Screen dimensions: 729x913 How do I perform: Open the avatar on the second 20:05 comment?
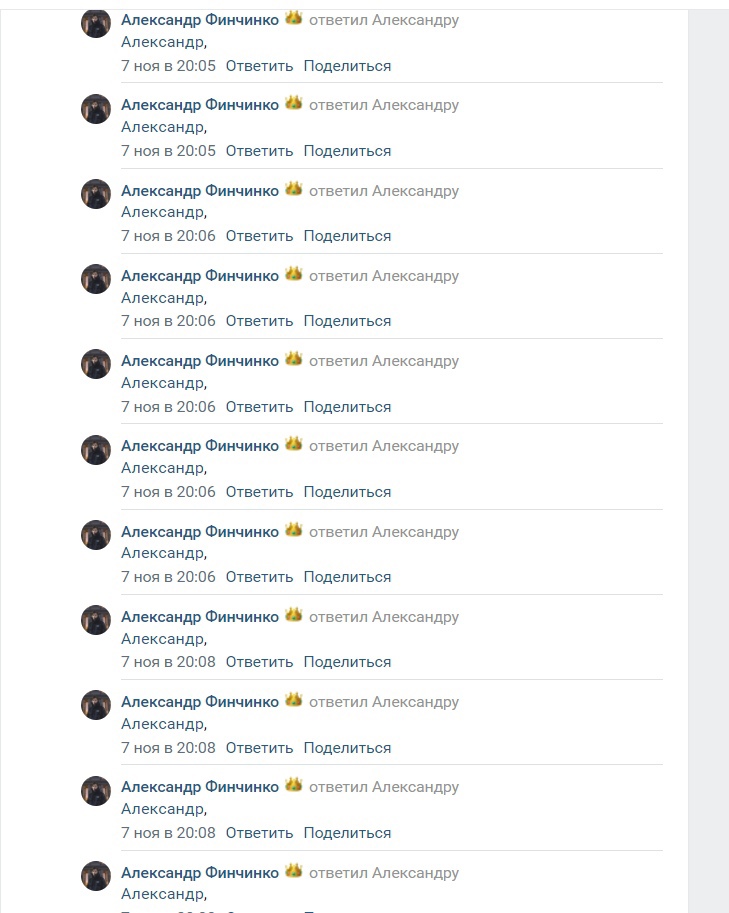click(95, 109)
